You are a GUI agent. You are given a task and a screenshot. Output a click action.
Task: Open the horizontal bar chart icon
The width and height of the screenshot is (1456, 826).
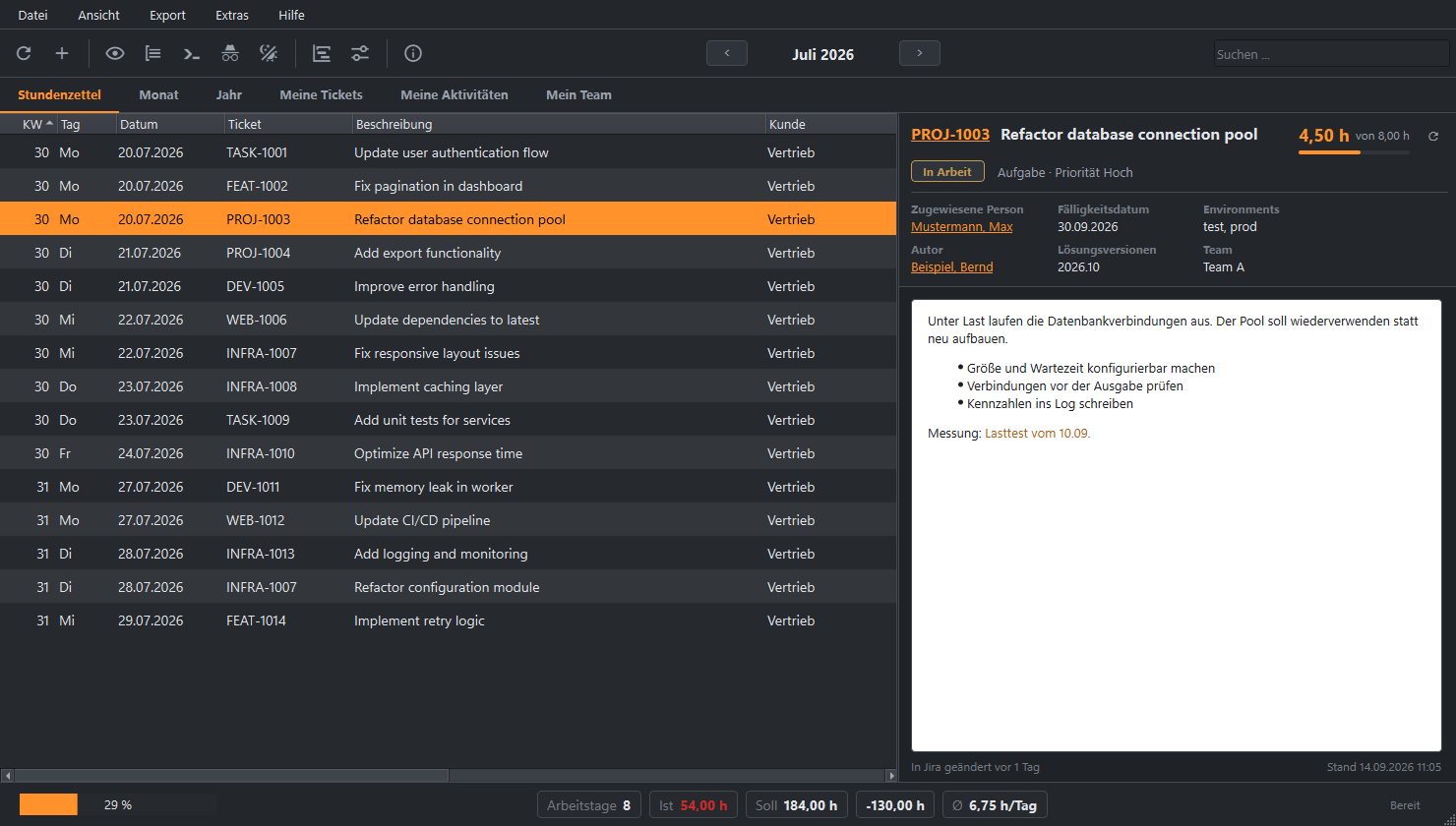tap(322, 53)
